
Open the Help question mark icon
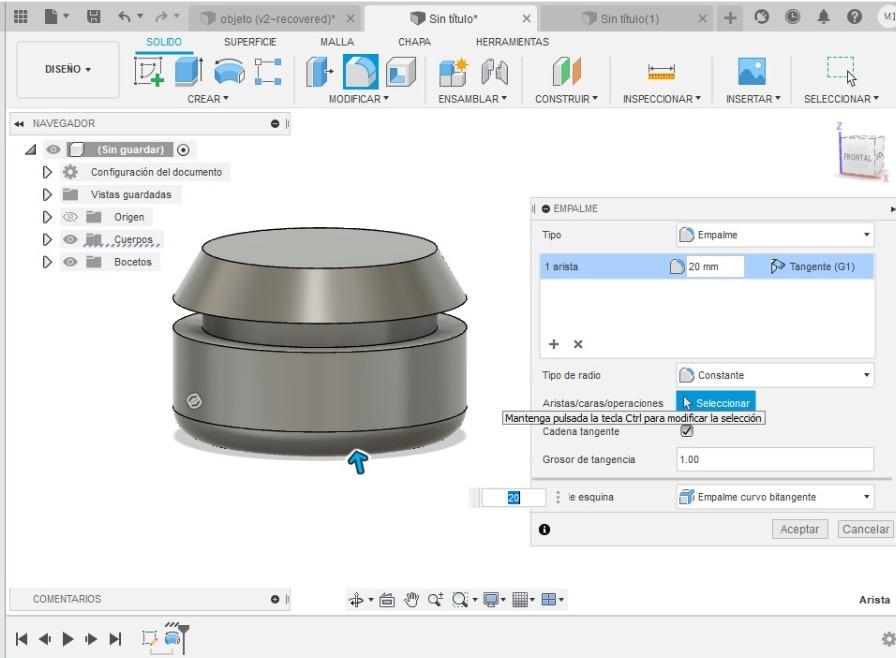[854, 17]
